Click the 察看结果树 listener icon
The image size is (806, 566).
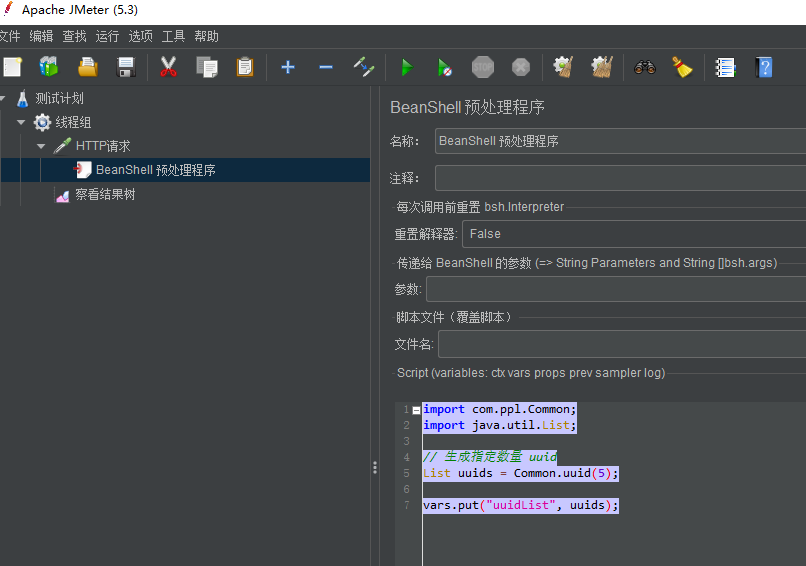(x=62, y=195)
